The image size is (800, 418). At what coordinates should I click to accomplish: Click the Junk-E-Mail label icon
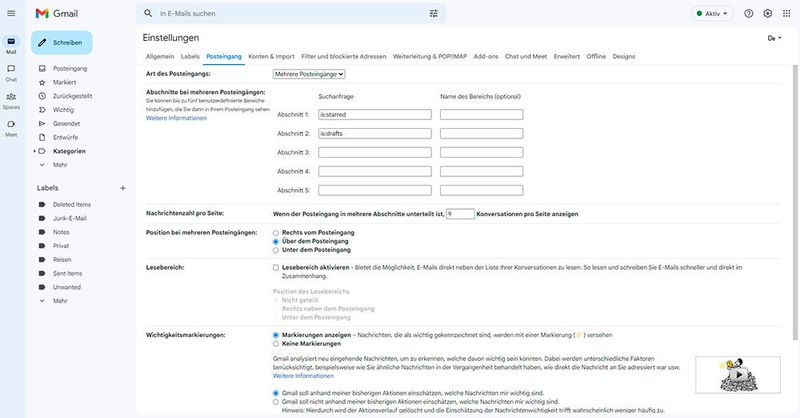coord(42,218)
